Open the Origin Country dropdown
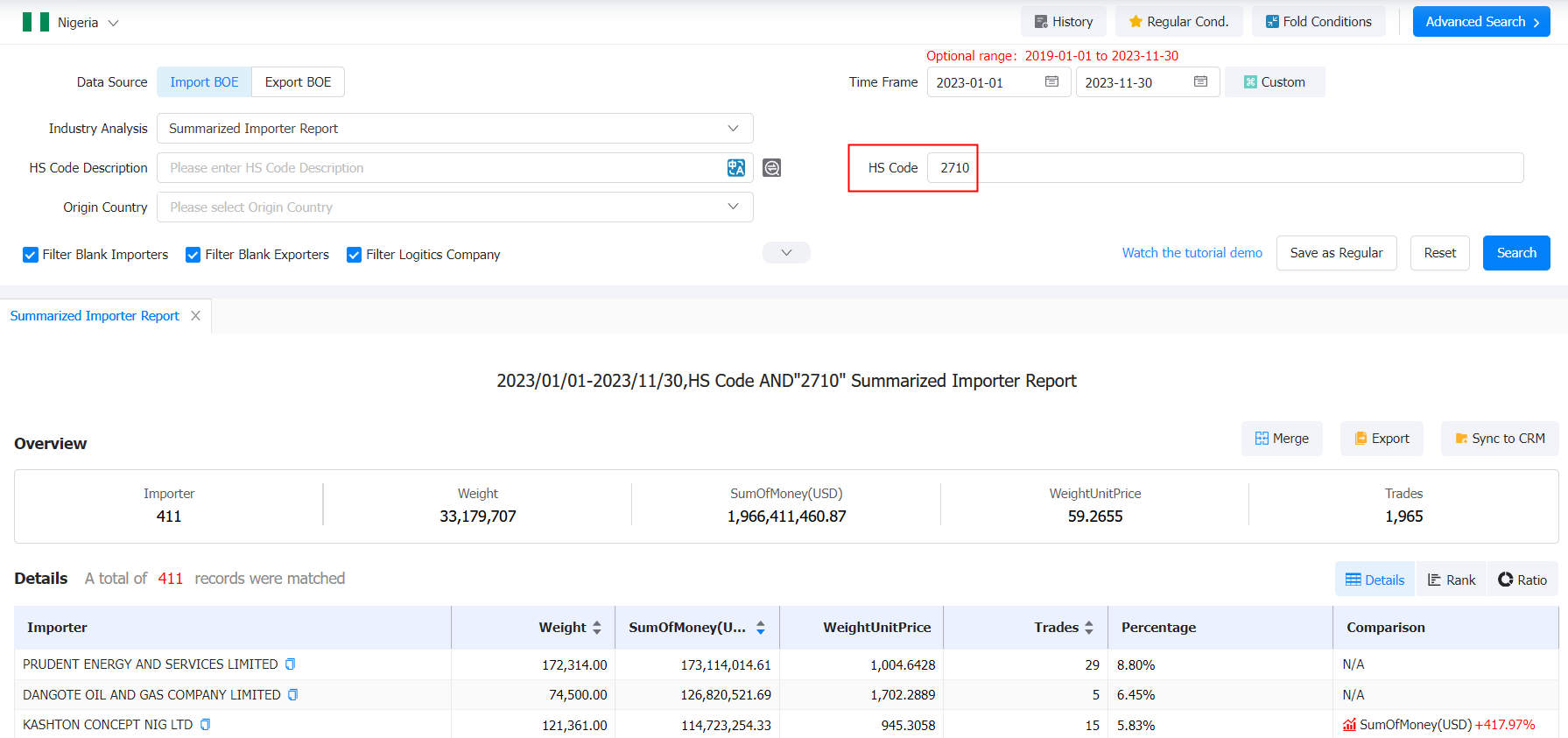The width and height of the screenshot is (1568, 738). [x=454, y=207]
